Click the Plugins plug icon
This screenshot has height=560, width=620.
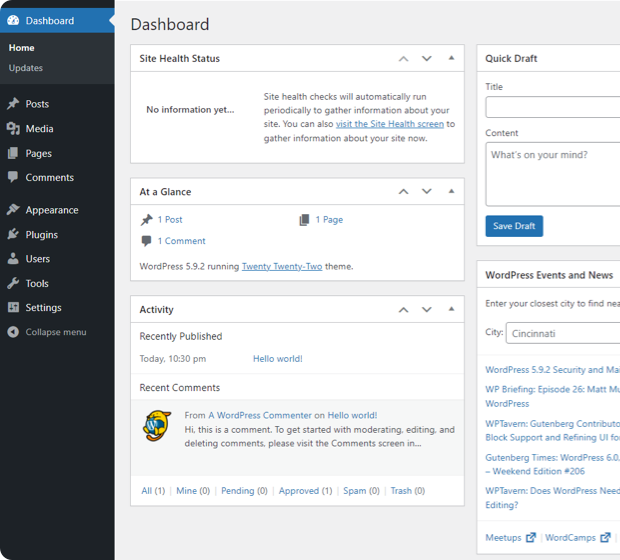click(x=13, y=235)
